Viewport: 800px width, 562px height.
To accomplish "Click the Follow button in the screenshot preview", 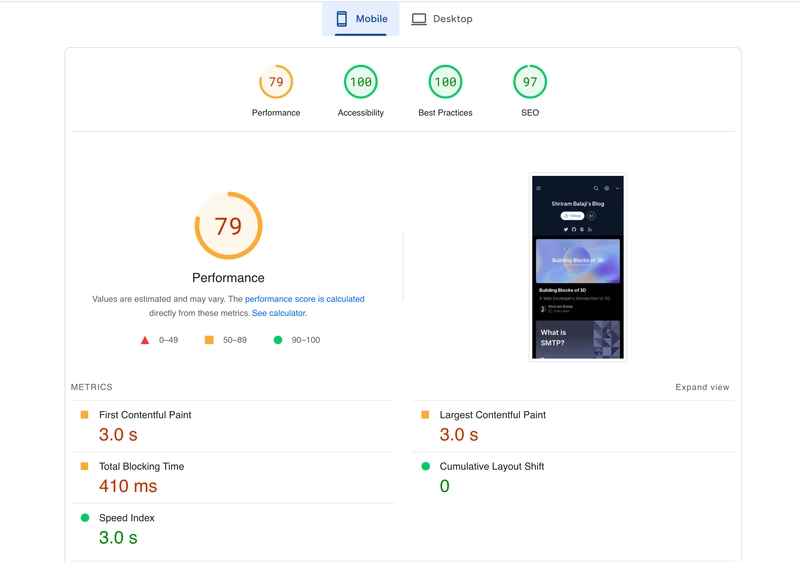I will pos(572,216).
